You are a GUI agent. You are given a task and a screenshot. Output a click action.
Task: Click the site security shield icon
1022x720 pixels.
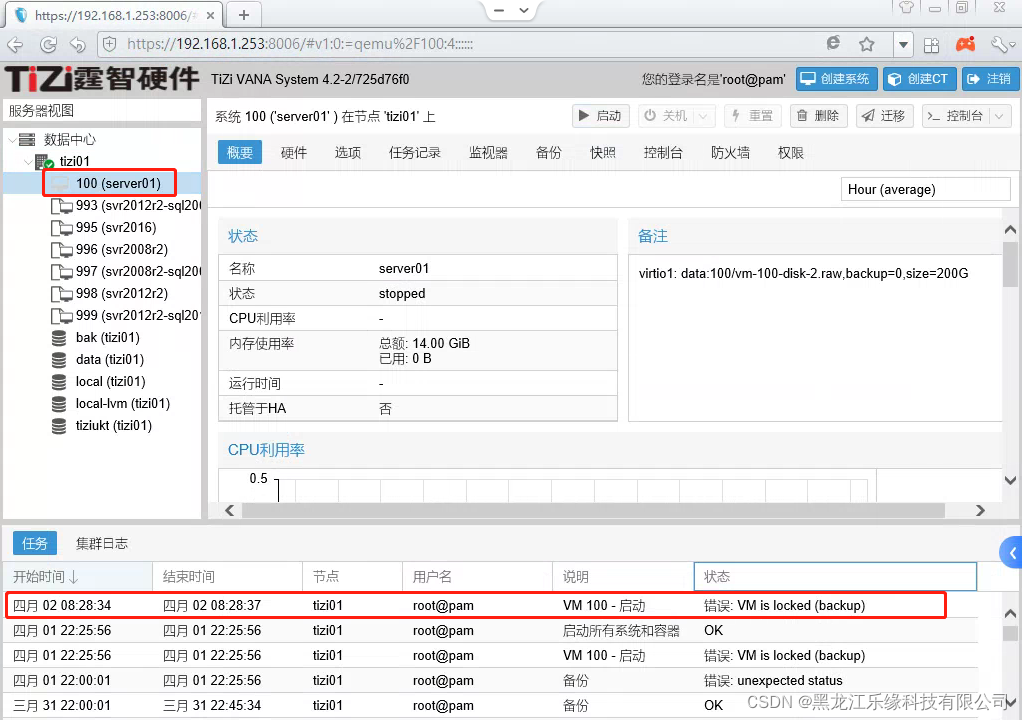(x=110, y=44)
